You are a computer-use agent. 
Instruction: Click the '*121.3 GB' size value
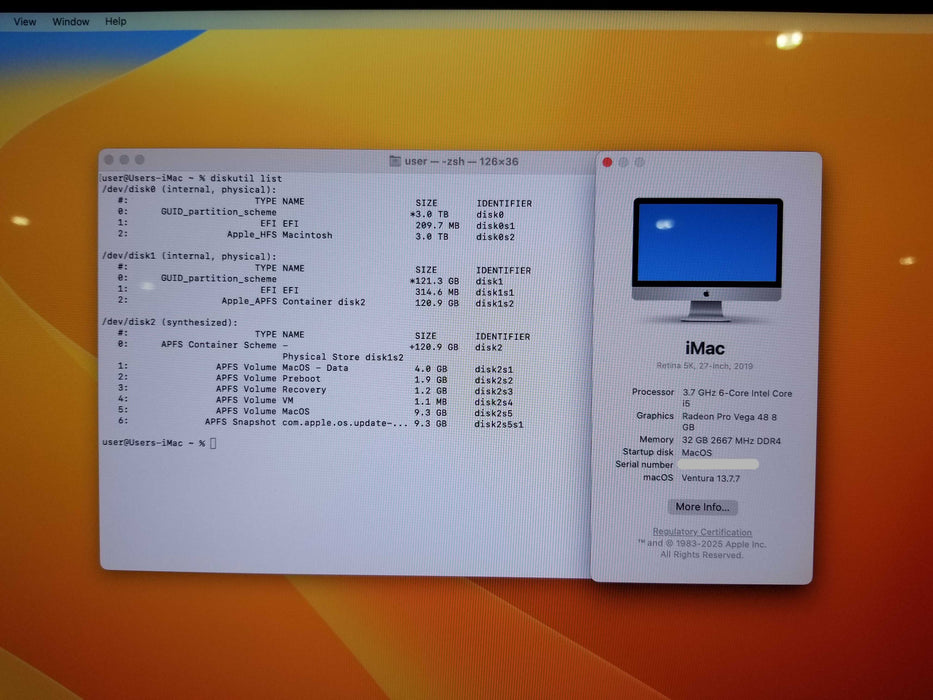(x=434, y=281)
